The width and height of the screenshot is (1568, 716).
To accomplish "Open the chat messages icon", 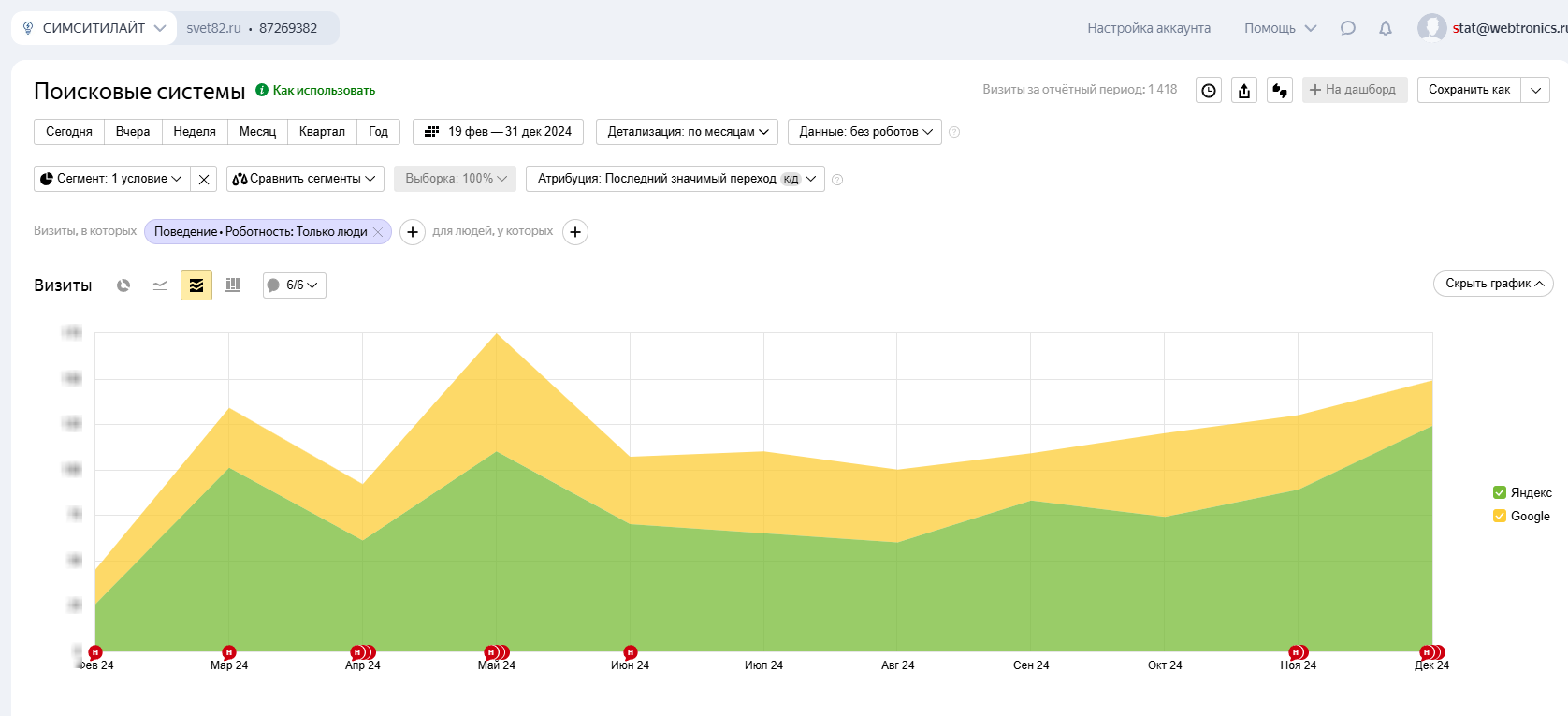I will [x=1348, y=28].
